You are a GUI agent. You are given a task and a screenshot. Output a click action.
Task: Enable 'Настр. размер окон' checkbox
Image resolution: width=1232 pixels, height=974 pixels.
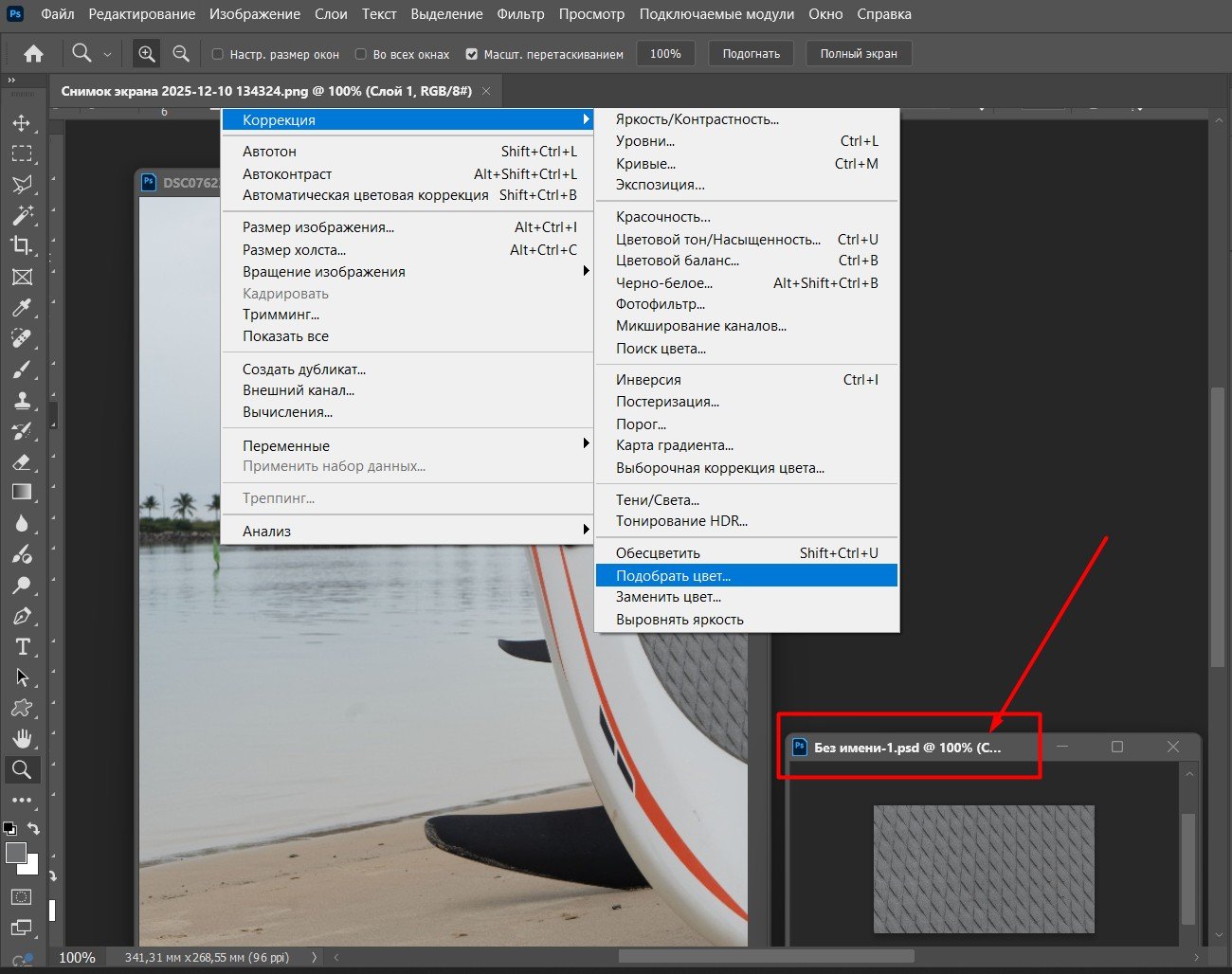(x=218, y=54)
